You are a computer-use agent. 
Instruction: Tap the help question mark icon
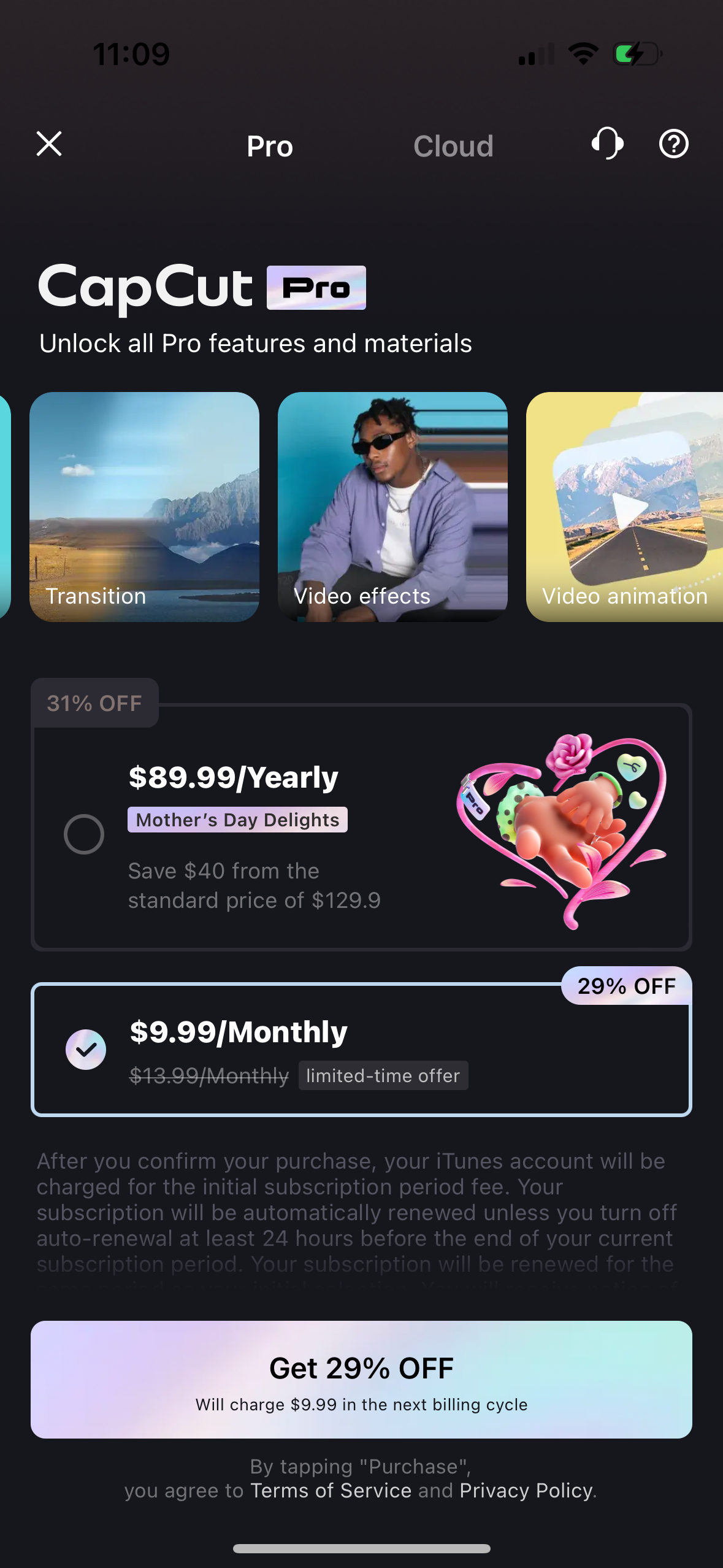[673, 144]
